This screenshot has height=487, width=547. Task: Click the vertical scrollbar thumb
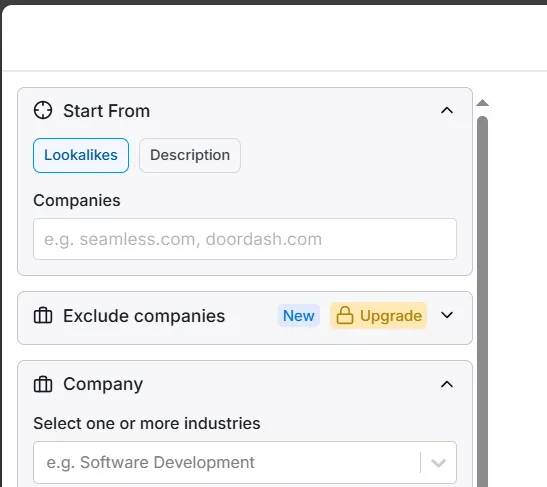point(482,301)
